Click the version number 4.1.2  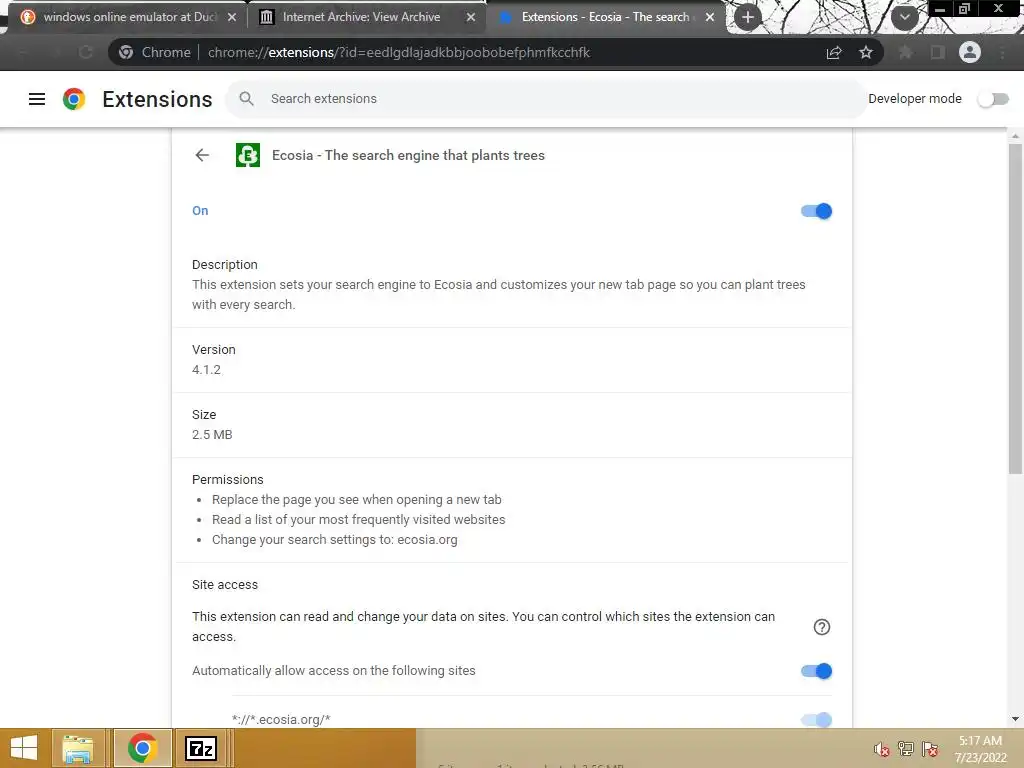(x=206, y=370)
